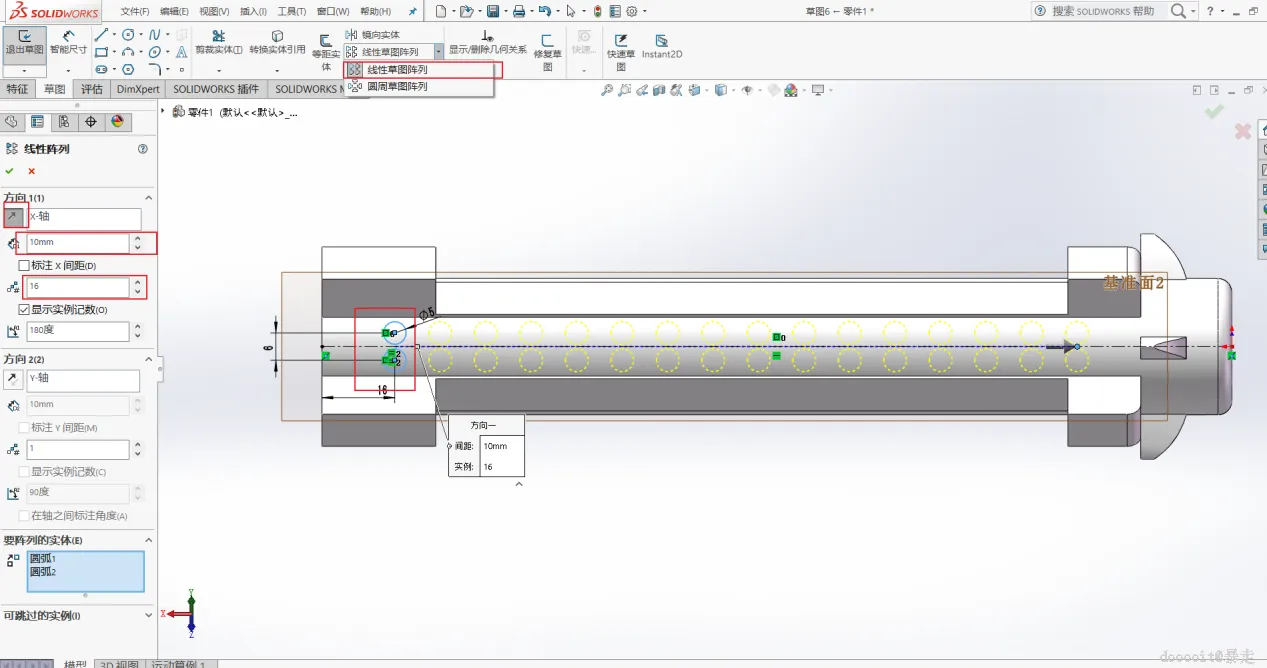
Task: Click the Instant2D icon
Action: tap(661, 46)
